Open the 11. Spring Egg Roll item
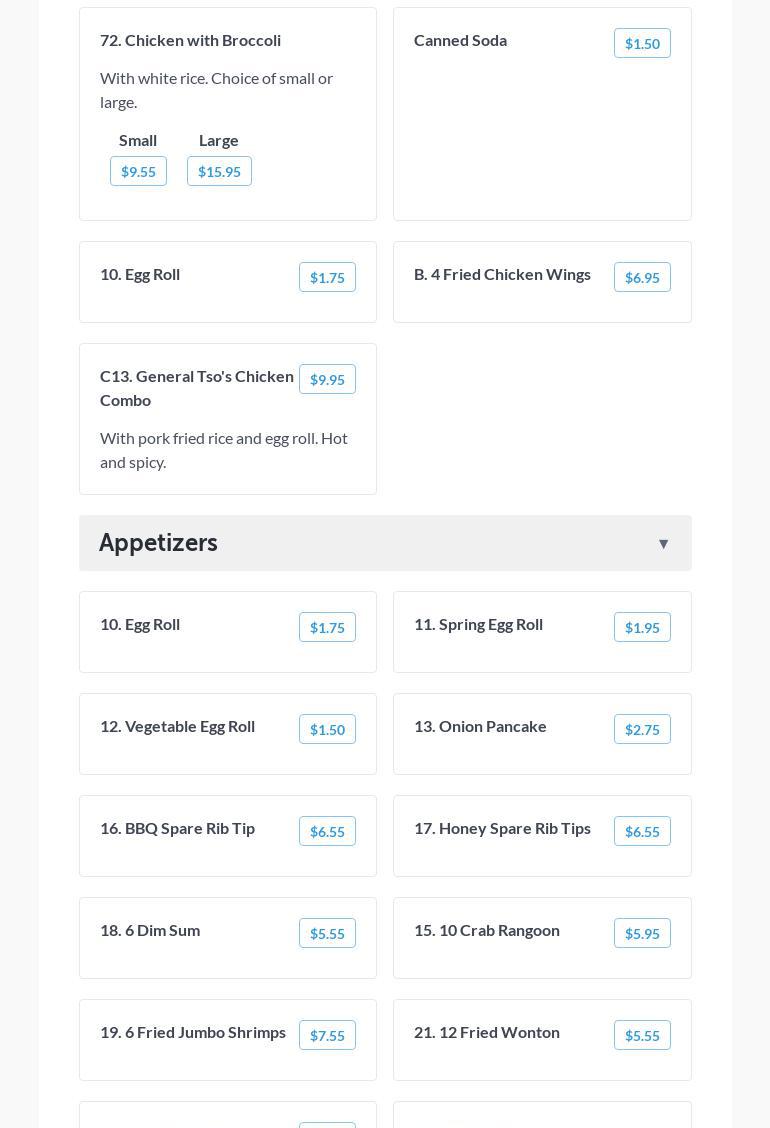770x1128 pixels. pyautogui.click(x=478, y=624)
